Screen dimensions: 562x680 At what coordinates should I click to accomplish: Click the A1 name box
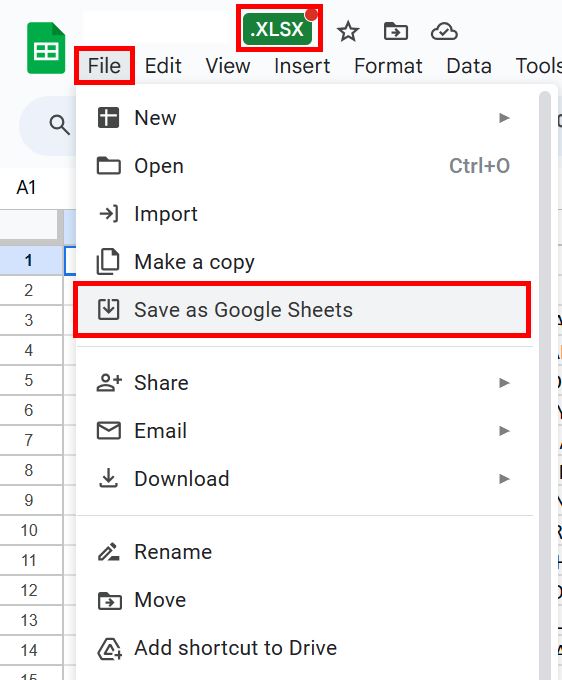[26, 188]
